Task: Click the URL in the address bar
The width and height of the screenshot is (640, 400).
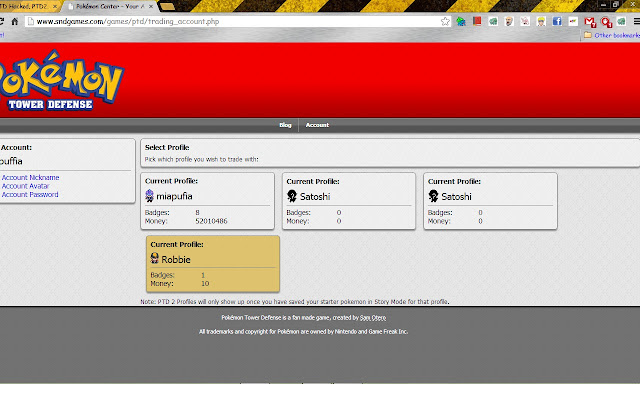Action: coord(128,21)
